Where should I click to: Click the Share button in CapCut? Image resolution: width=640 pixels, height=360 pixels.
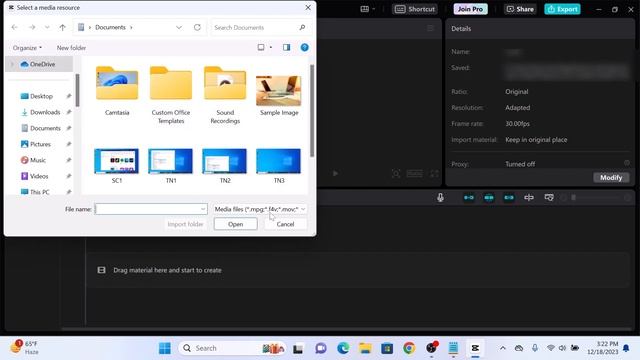tap(520, 9)
